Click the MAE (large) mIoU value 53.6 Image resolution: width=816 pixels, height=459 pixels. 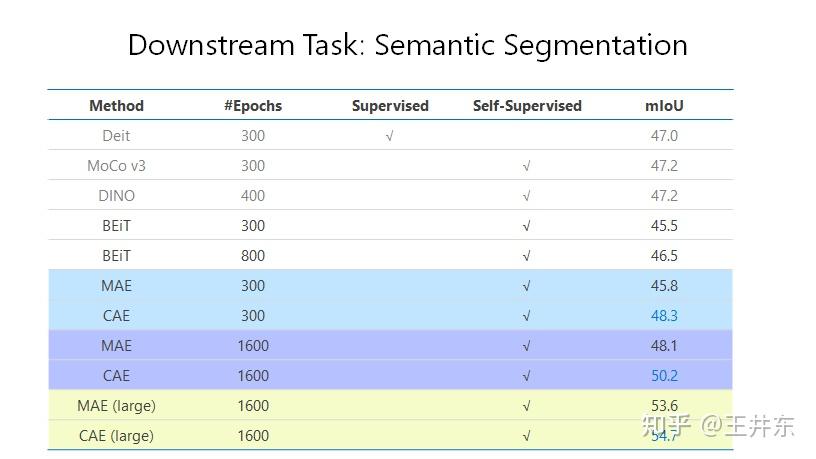tap(664, 405)
